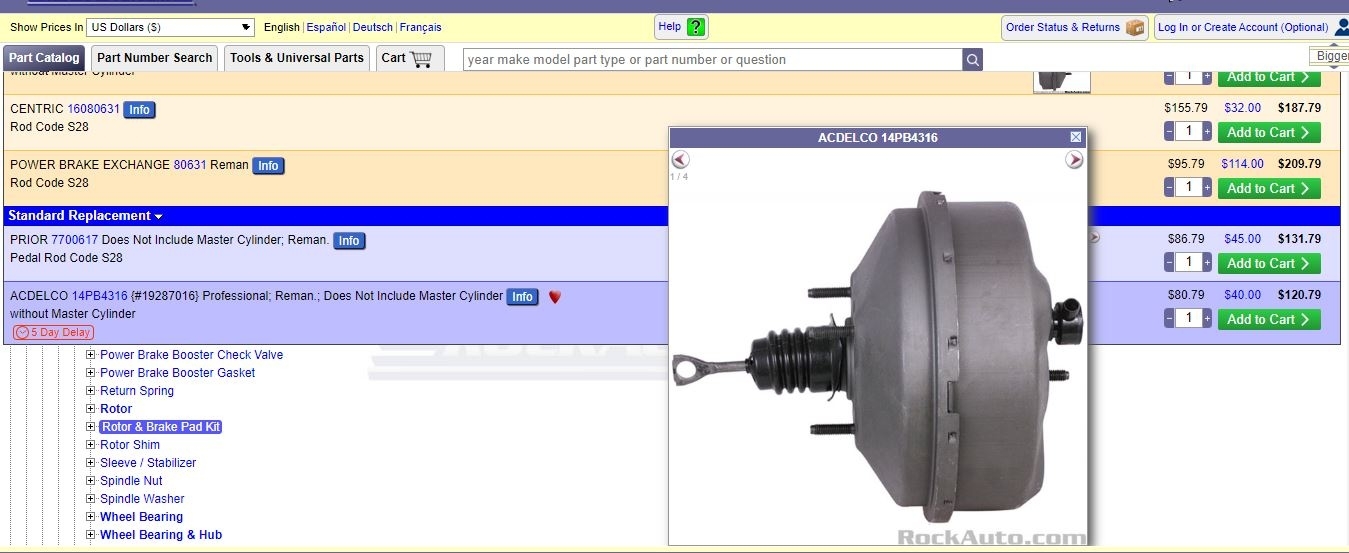Close the ACDELCO 14PB4316 image popup
The height and width of the screenshot is (553, 1349).
tap(1076, 137)
